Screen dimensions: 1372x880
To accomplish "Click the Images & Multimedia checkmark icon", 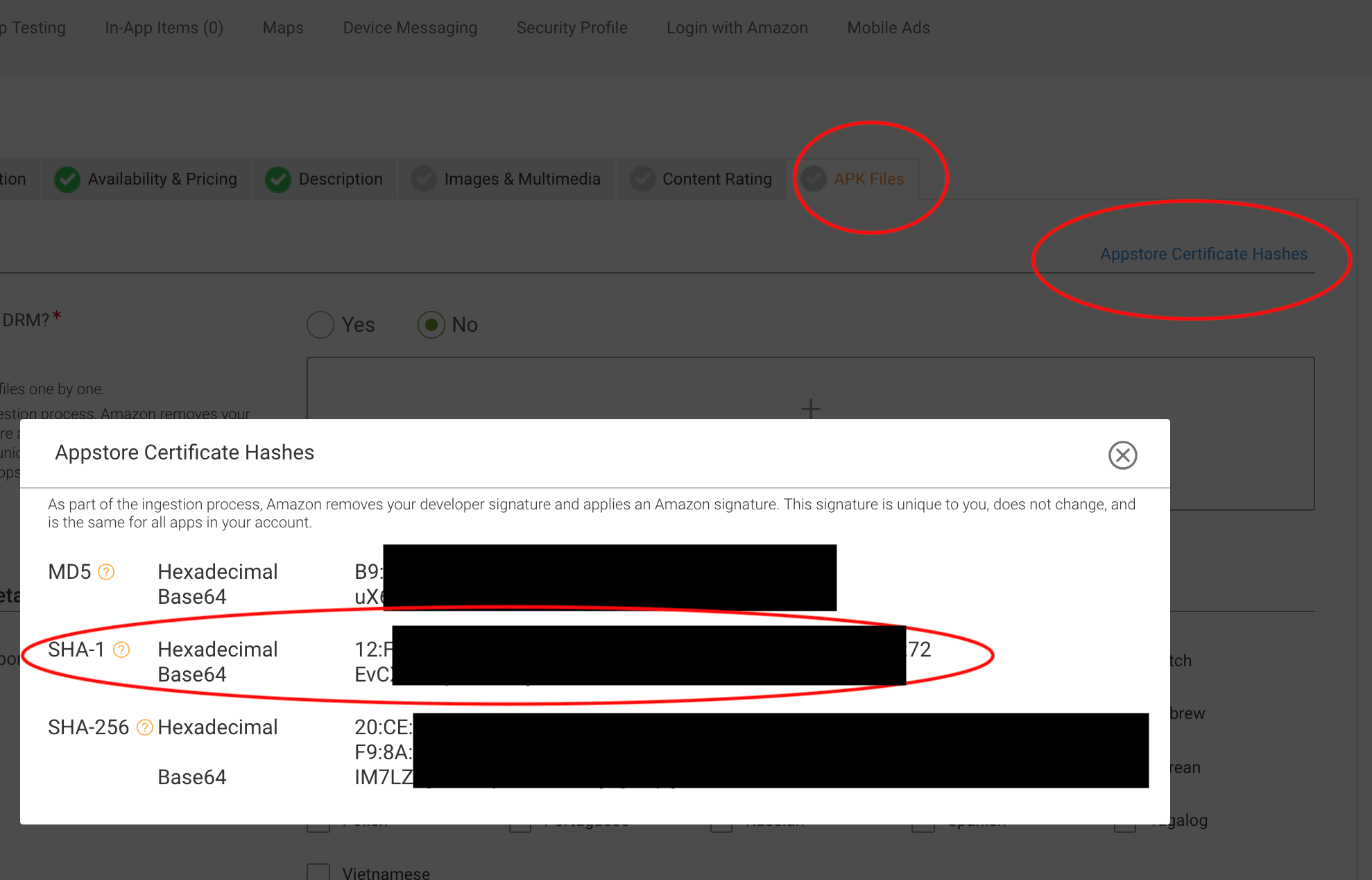I will 424,179.
